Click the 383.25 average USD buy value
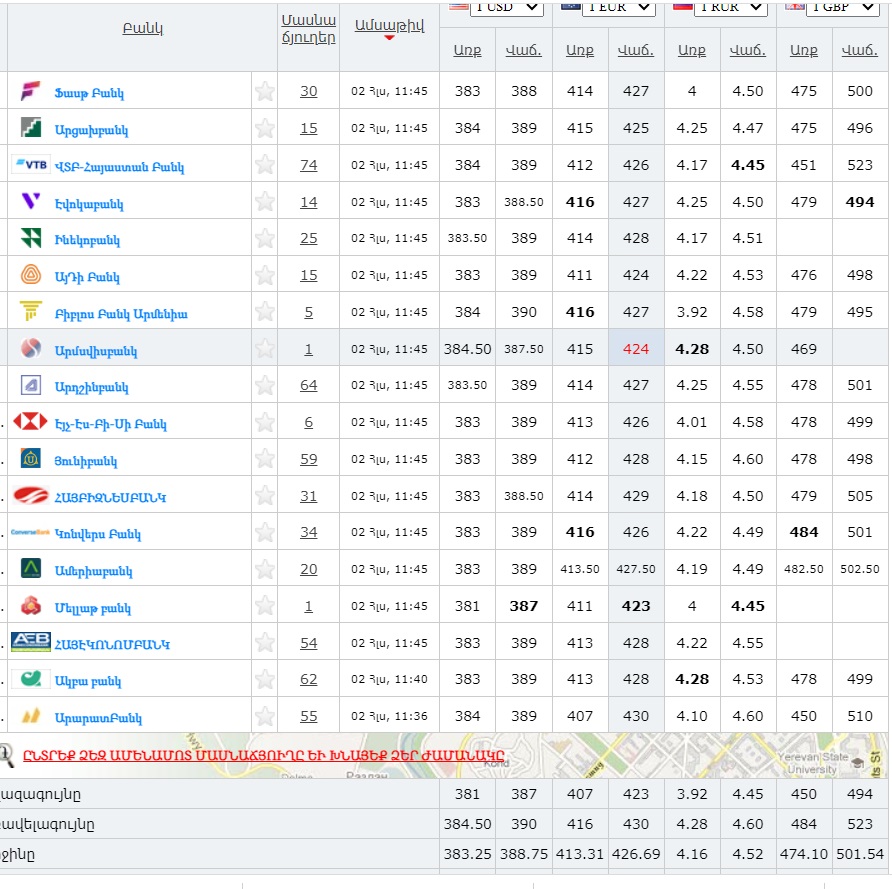This screenshot has width=892, height=889. tap(467, 854)
